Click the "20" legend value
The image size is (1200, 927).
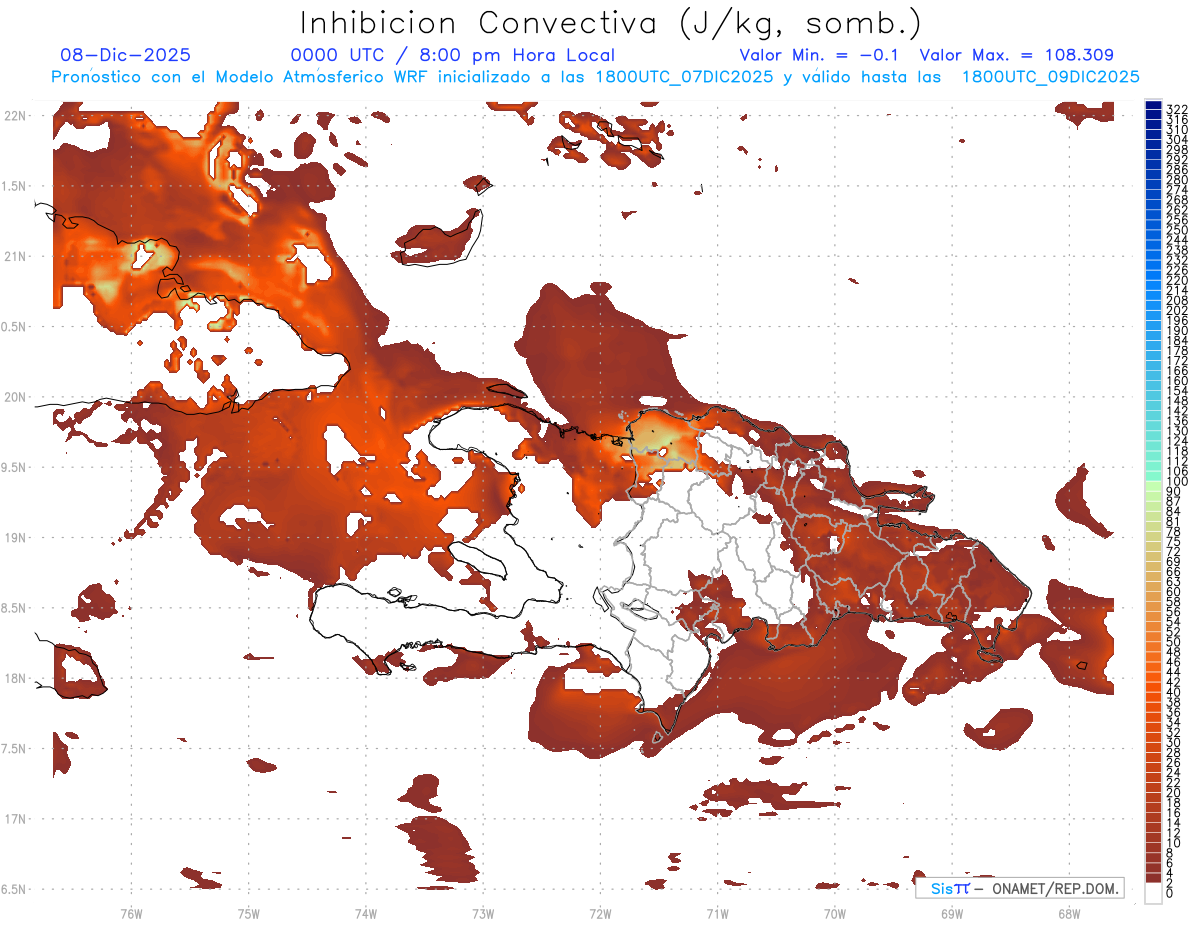pos(1174,792)
